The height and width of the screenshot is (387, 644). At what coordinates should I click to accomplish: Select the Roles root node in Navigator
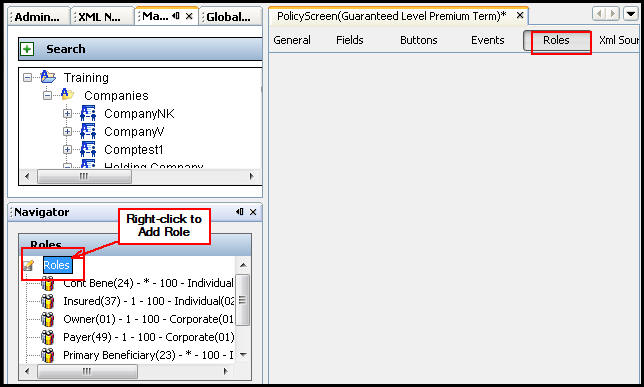click(57, 265)
